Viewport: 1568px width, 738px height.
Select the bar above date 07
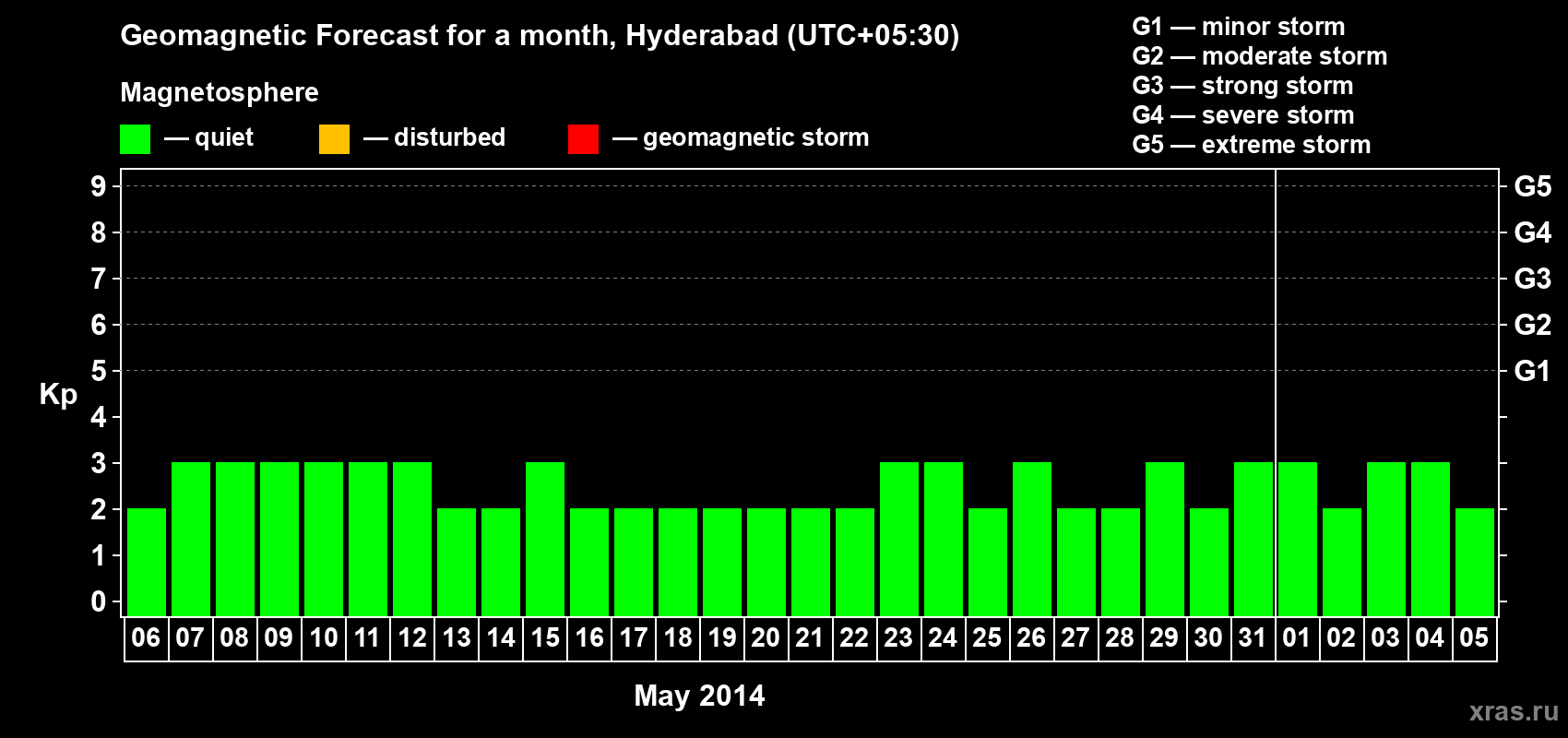point(191,539)
